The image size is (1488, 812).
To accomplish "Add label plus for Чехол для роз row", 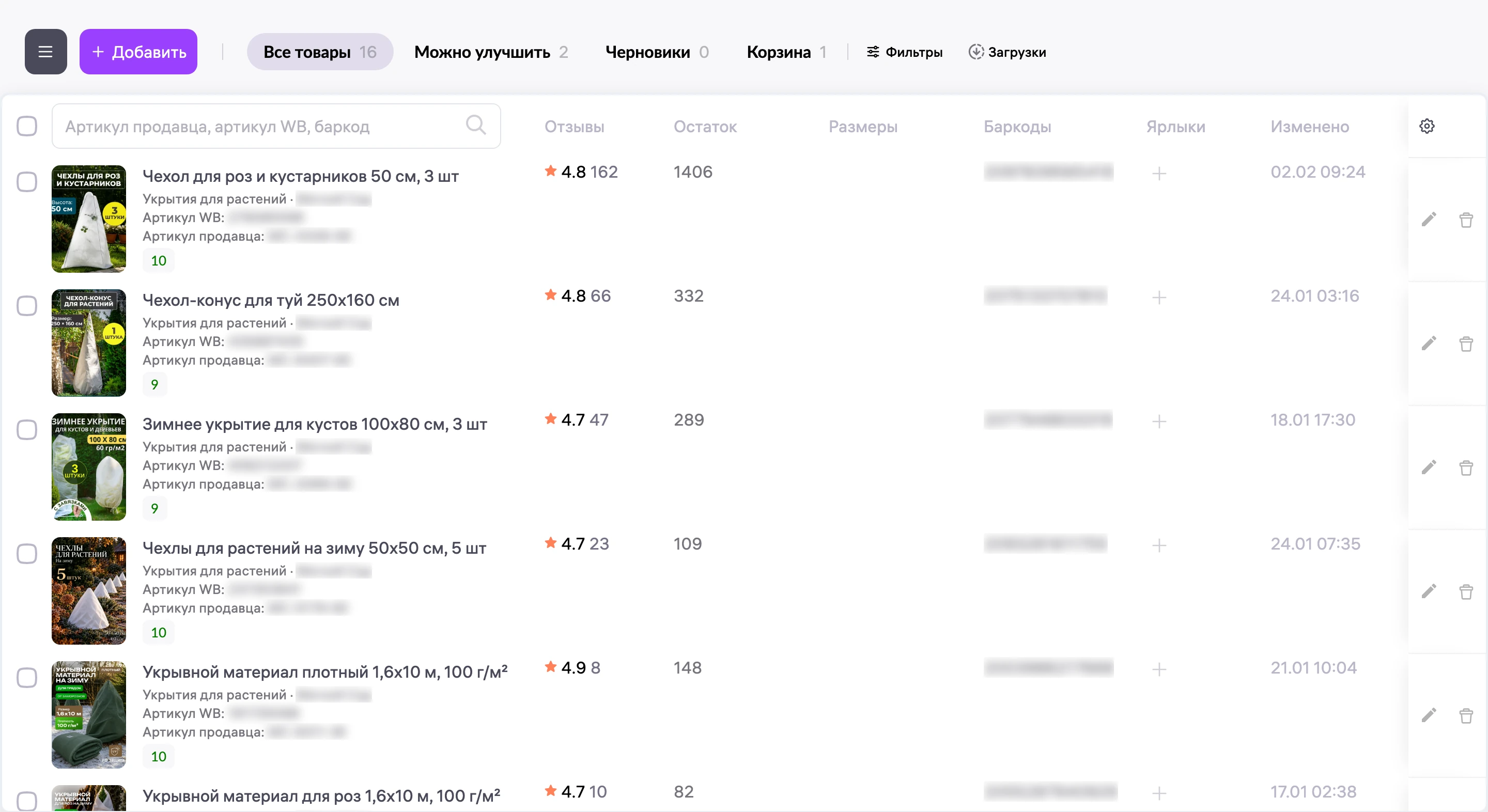I will (1159, 173).
